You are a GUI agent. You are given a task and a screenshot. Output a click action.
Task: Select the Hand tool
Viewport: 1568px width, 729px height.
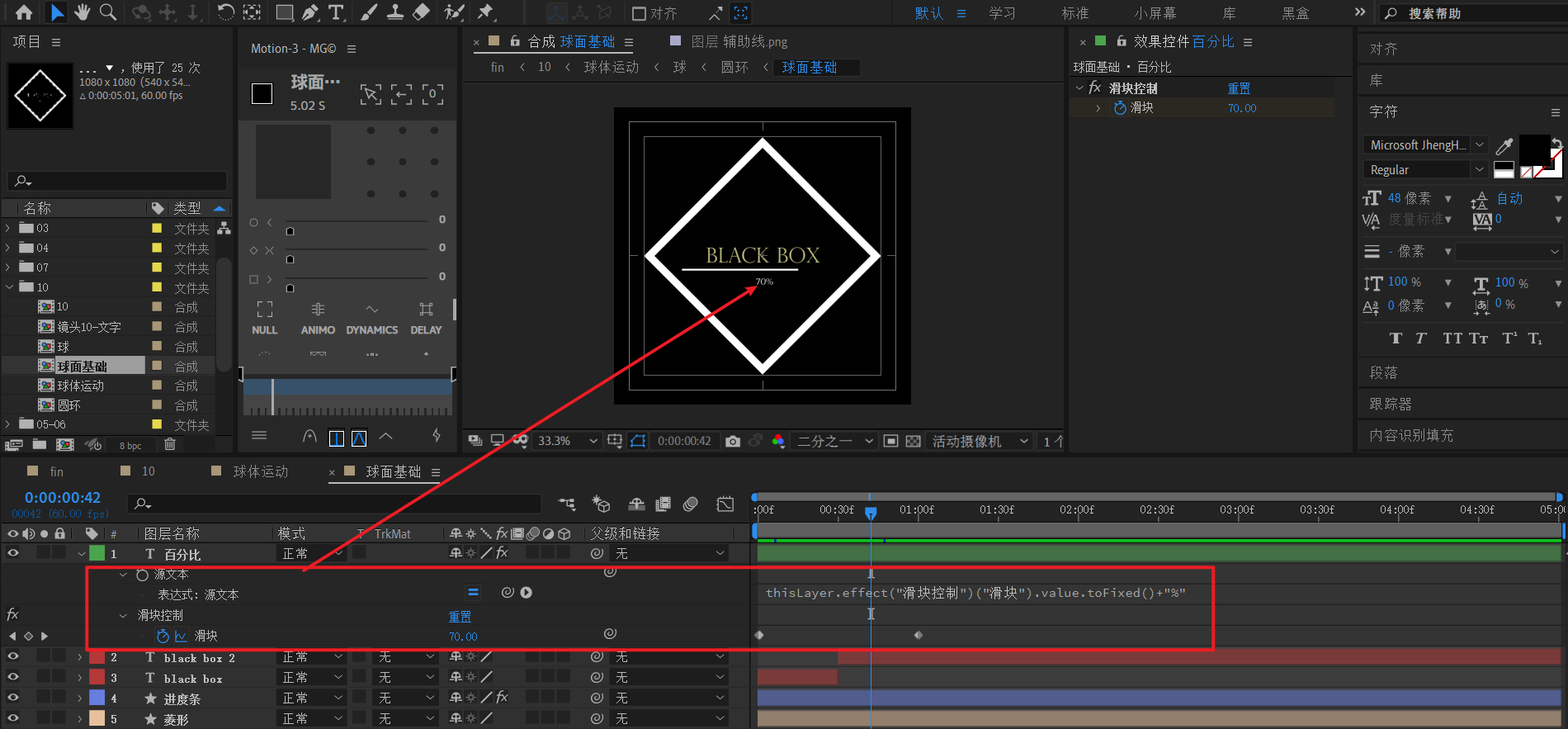coord(82,12)
